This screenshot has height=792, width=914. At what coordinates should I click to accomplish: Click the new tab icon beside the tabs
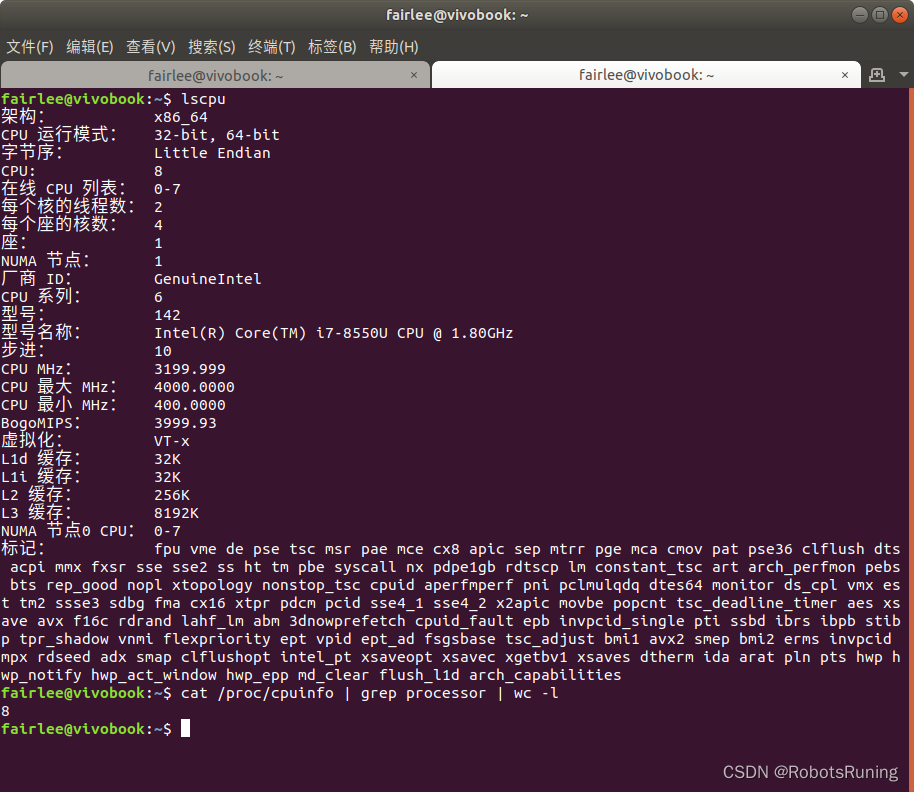coord(877,75)
